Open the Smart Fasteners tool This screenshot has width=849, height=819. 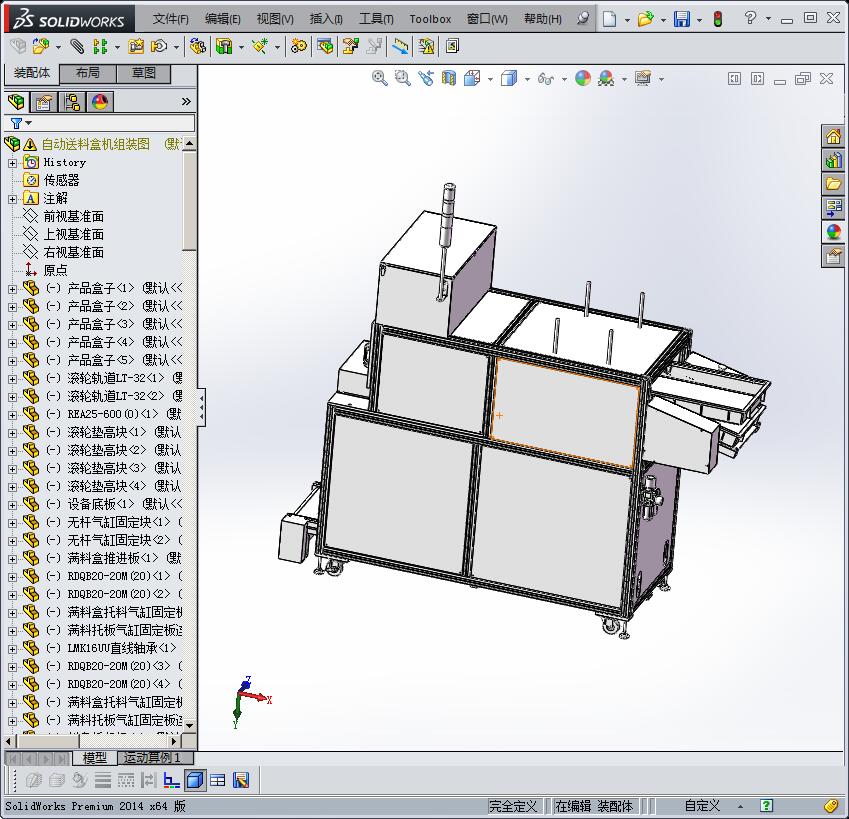pos(136,47)
